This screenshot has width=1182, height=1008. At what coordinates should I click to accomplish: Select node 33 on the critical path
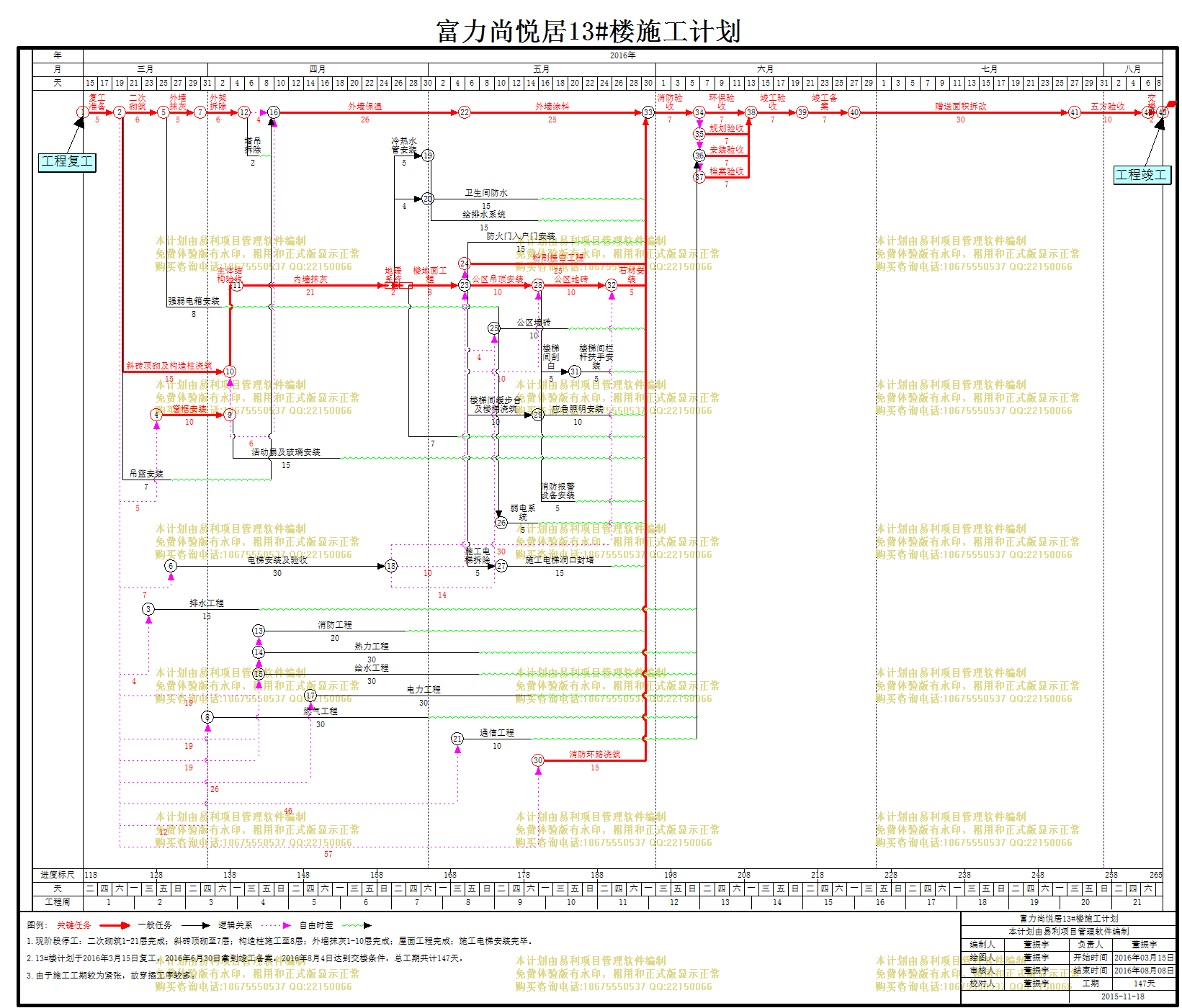648,112
